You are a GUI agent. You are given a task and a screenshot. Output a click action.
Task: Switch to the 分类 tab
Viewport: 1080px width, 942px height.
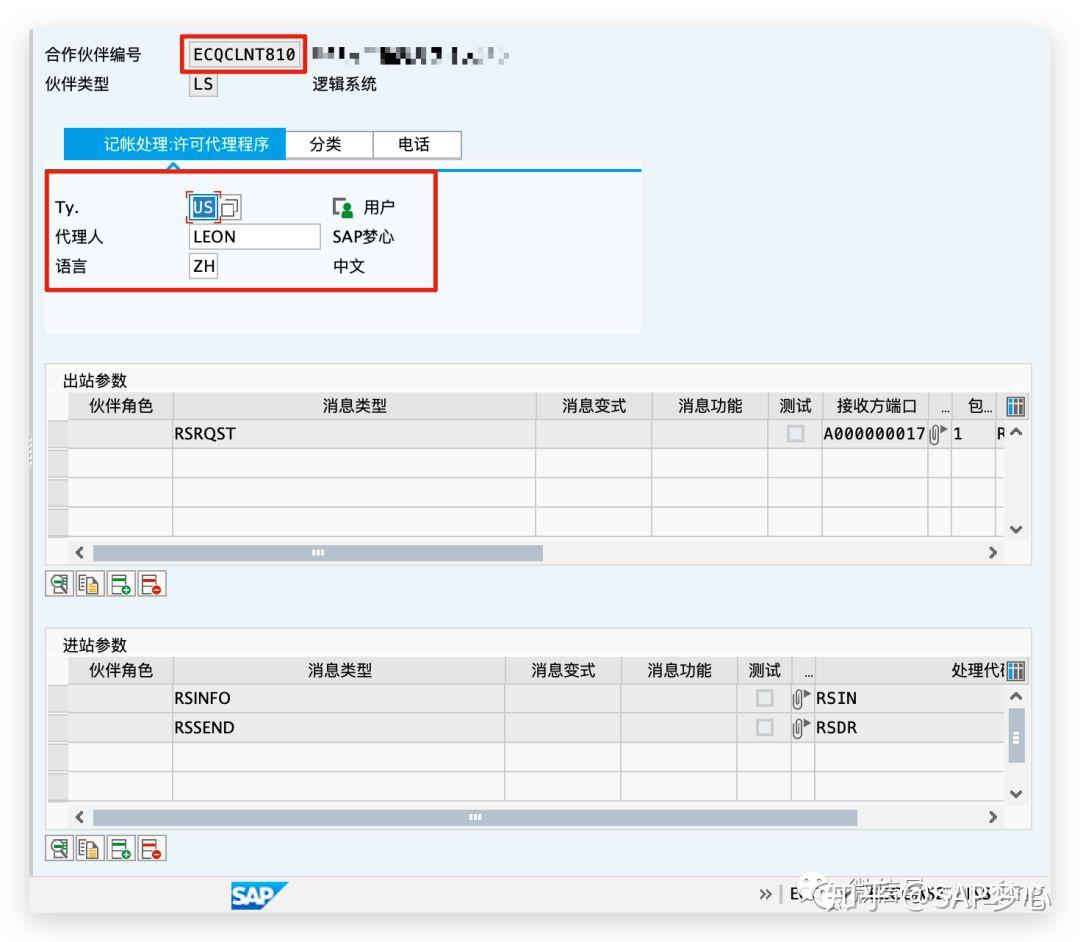[329, 145]
